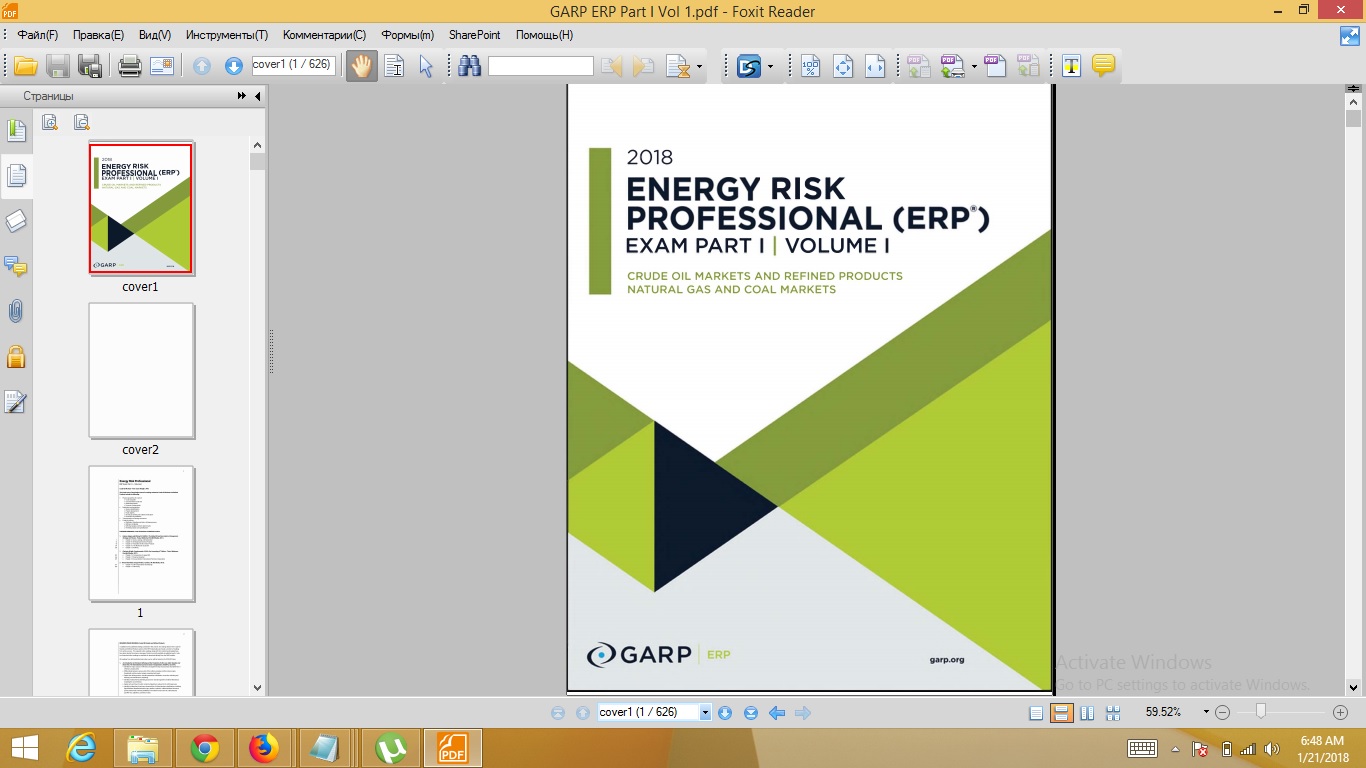Go to next page with toolbar down arrow
This screenshot has height=768, width=1366.
[x=234, y=67]
